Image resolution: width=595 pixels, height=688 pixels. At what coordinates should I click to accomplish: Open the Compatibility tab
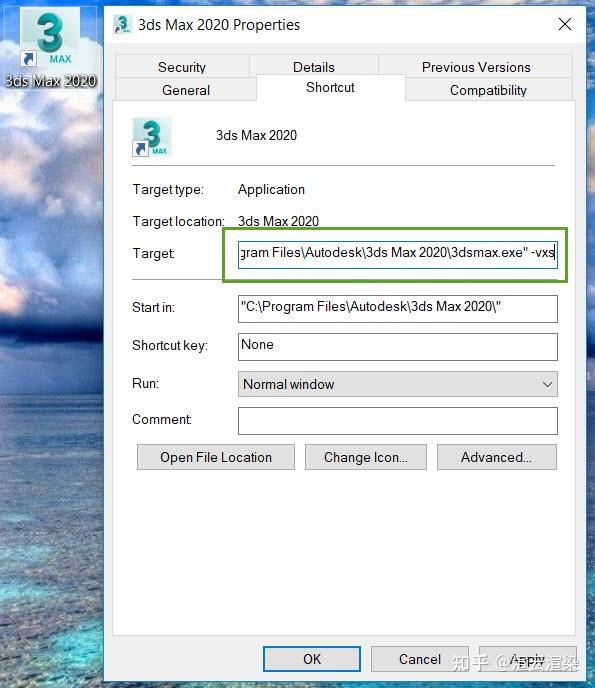[x=488, y=90]
